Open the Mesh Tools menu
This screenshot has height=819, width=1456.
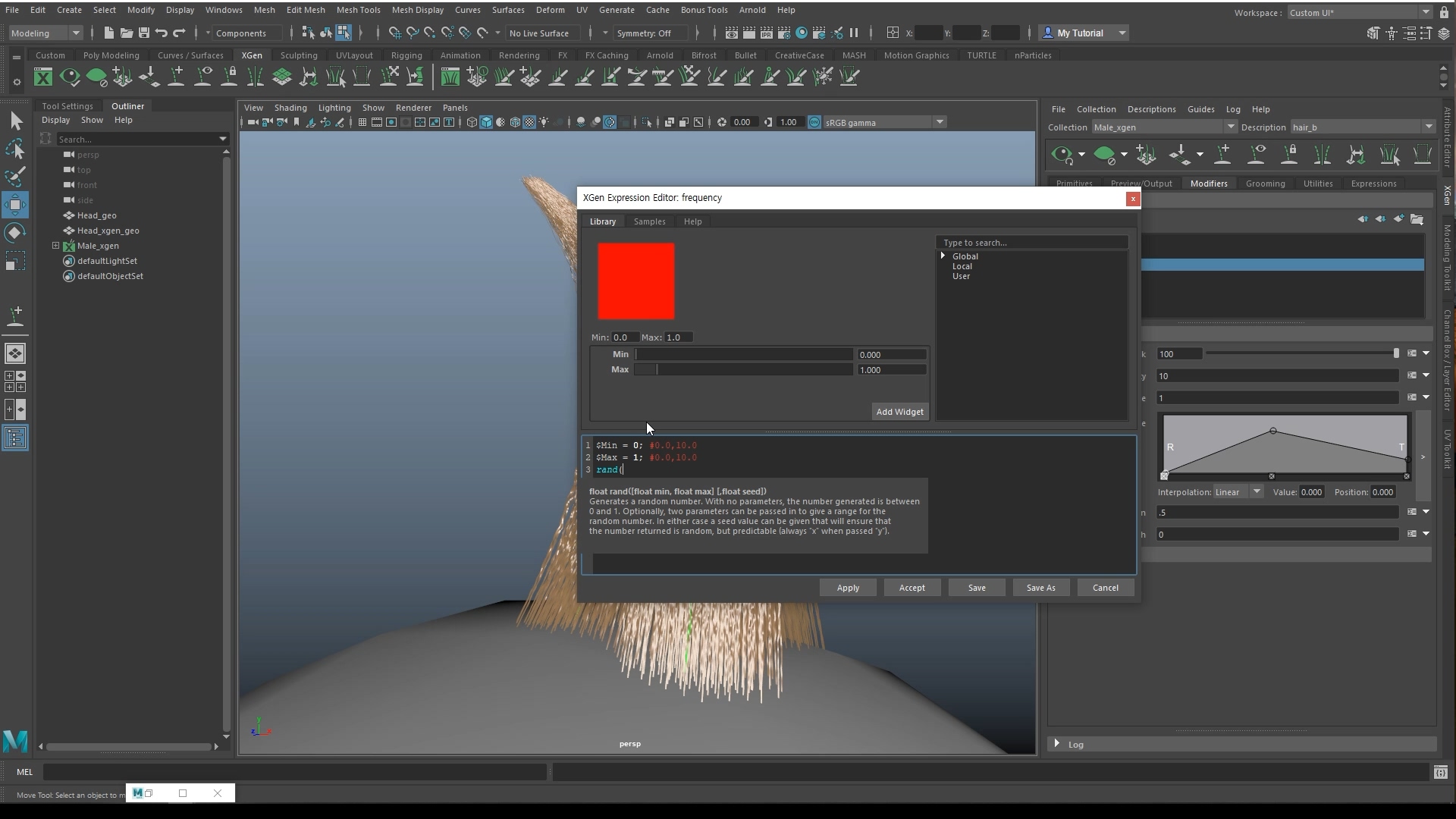(x=358, y=10)
